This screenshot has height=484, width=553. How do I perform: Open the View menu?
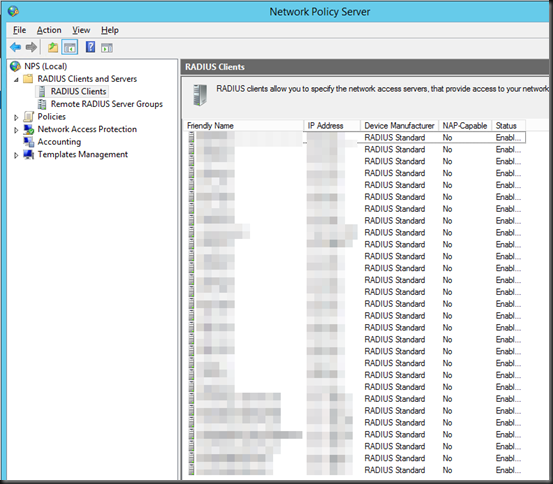81,30
